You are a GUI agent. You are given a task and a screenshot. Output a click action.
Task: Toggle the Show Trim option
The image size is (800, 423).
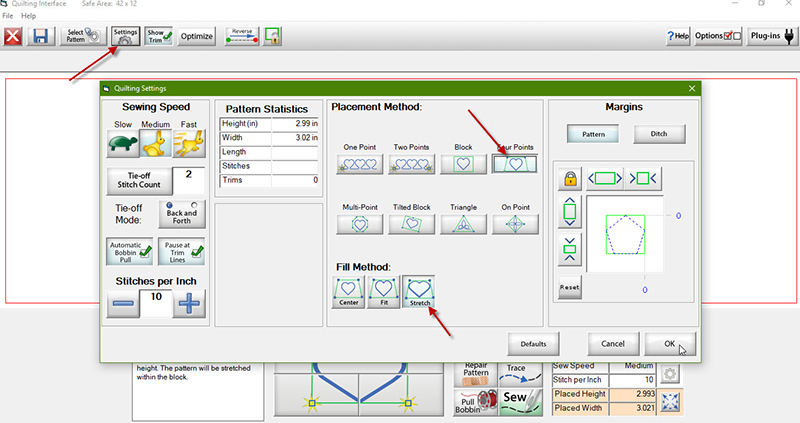coord(158,36)
